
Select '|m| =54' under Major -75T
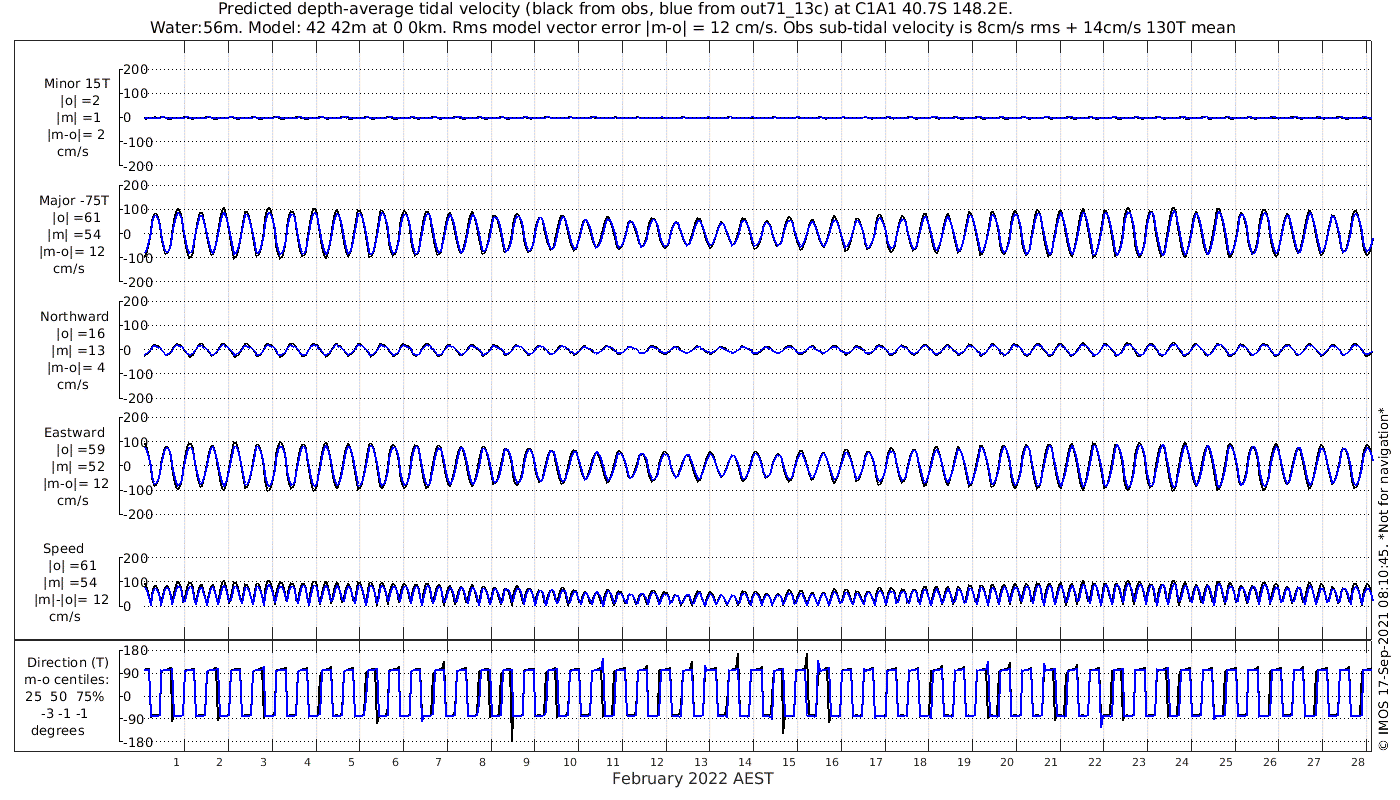77,234
